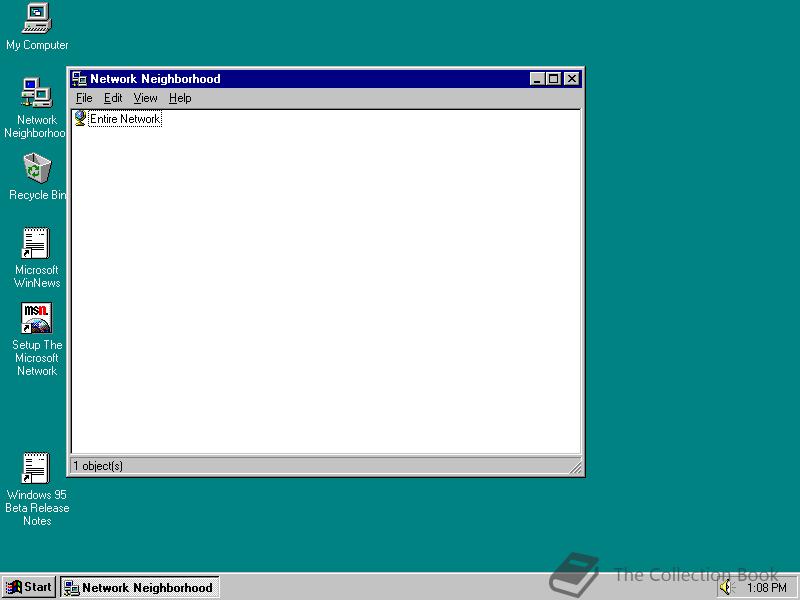Click the volume speaker tray icon
This screenshot has width=800, height=600.
[x=726, y=588]
